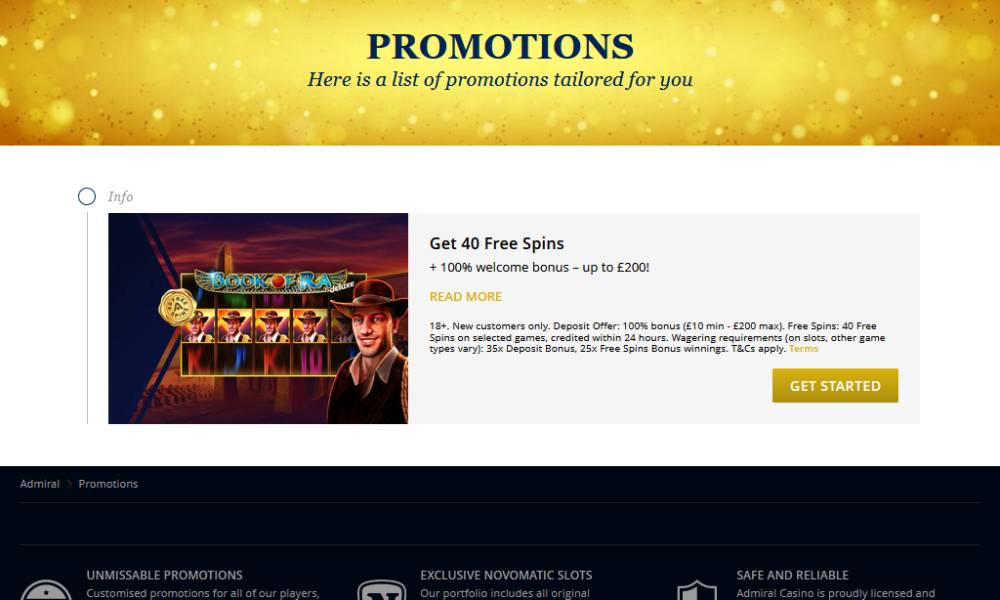Viewport: 1000px width, 600px height.
Task: Click the Book of Ra deluxe logo
Action: [274, 281]
